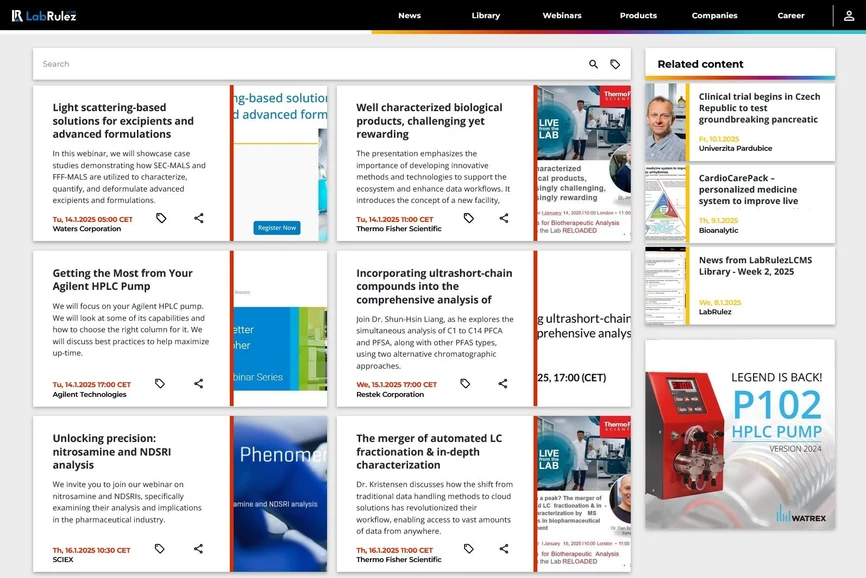This screenshot has height=578, width=866.
Task: Click tag icon on Well characterized biological products card
Action: tap(468, 218)
